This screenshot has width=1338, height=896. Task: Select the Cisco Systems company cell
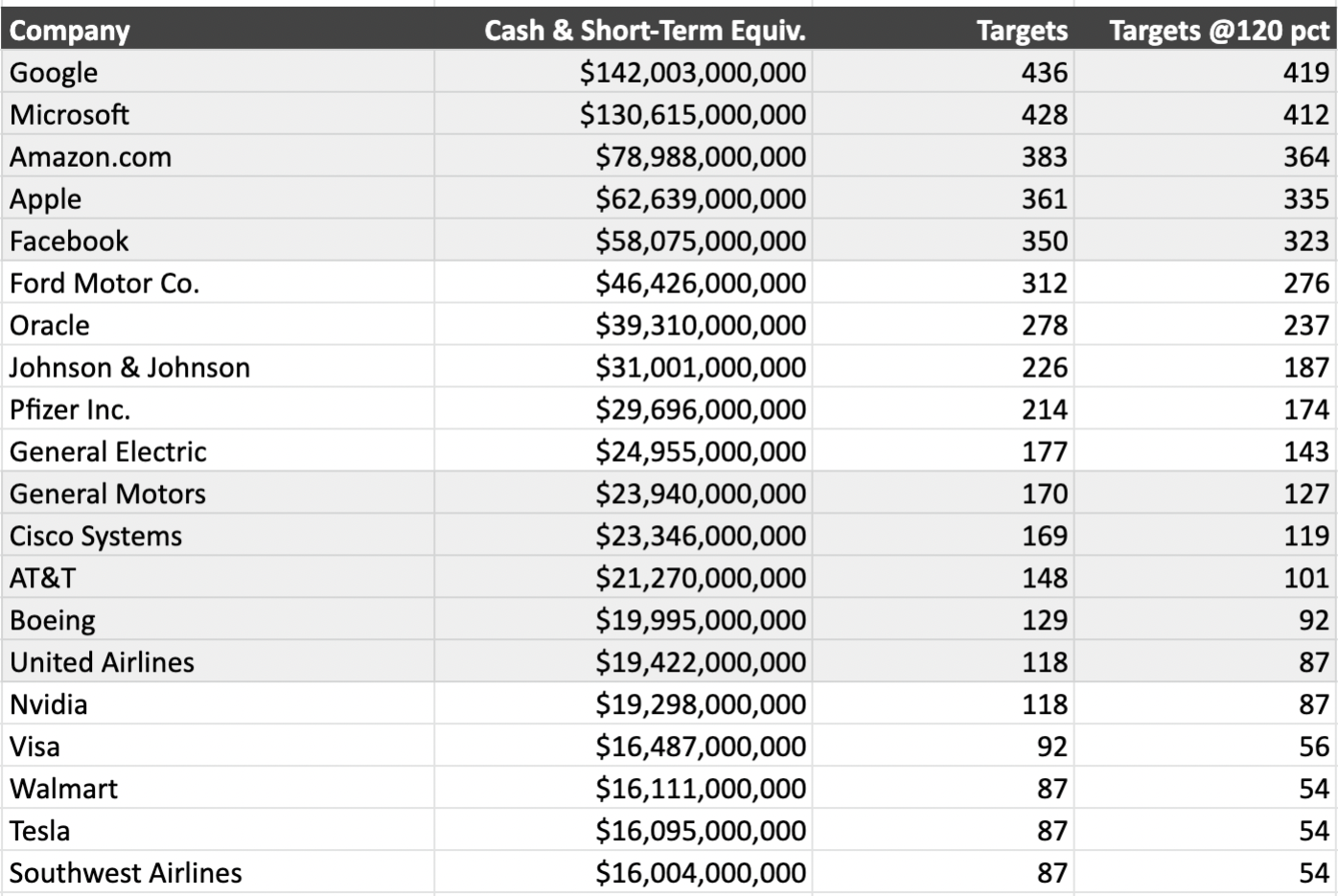(96, 537)
